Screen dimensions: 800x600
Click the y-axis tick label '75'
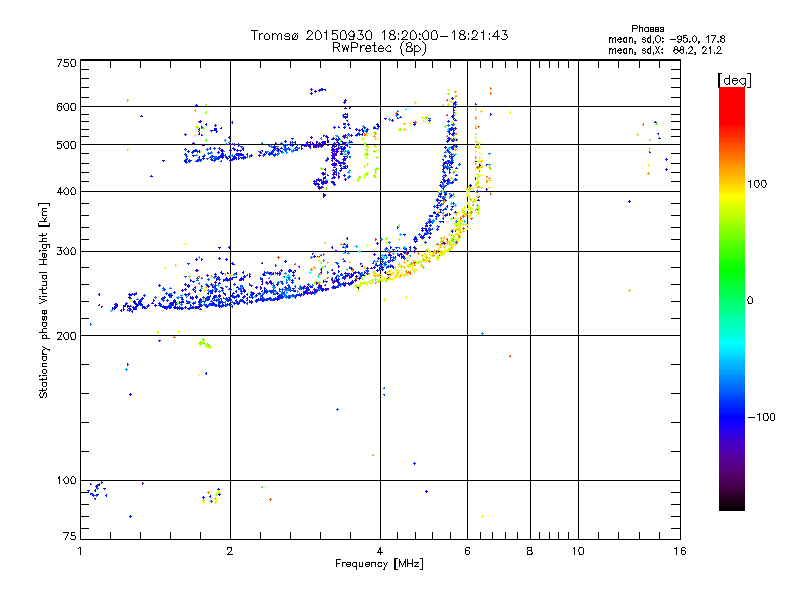[70, 536]
